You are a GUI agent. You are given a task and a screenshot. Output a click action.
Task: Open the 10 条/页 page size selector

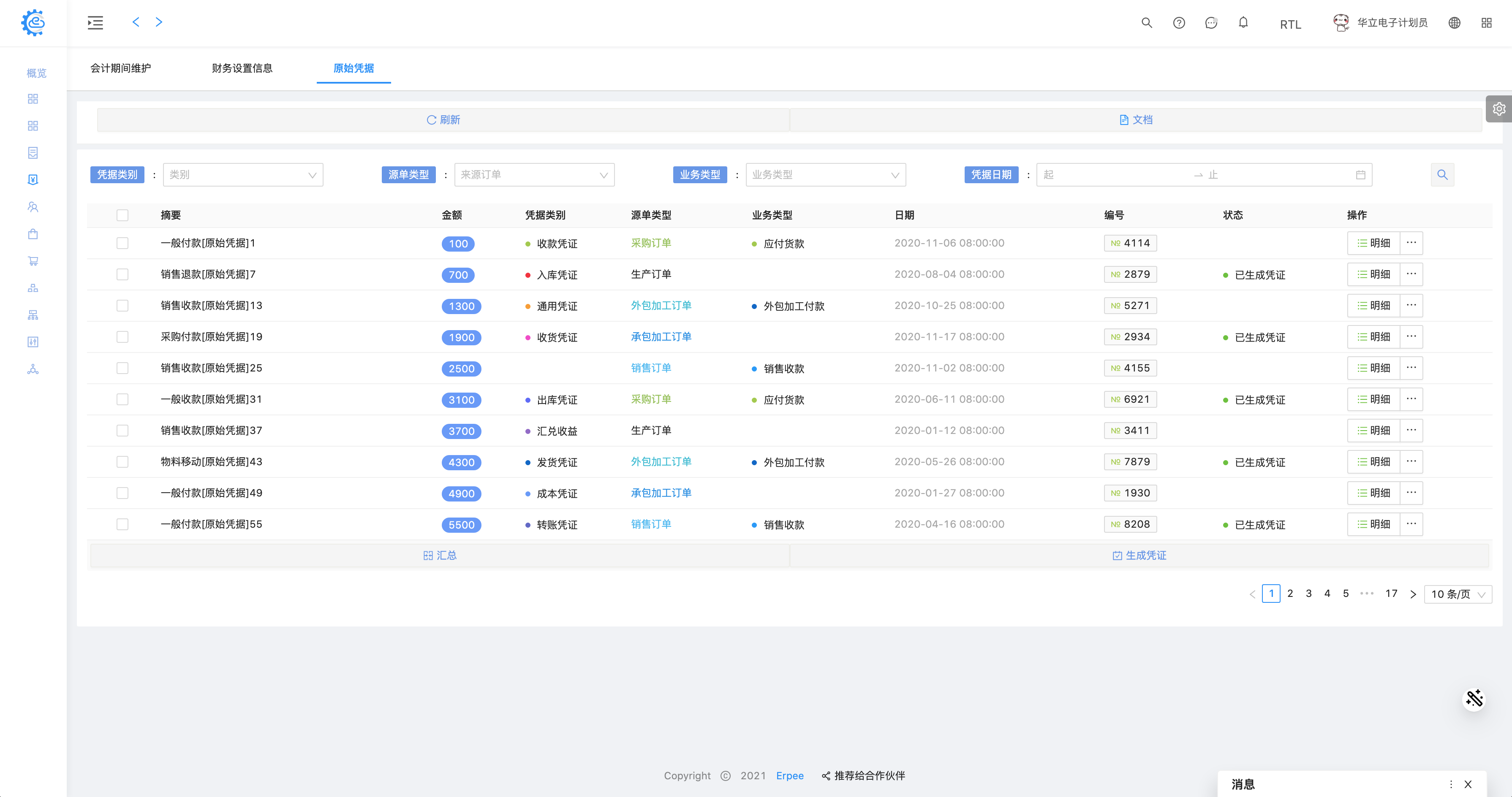click(x=1458, y=594)
